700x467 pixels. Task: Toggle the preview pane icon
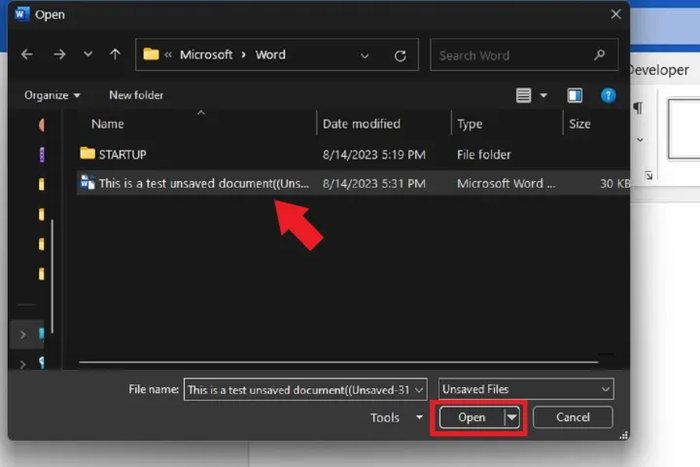(574, 95)
